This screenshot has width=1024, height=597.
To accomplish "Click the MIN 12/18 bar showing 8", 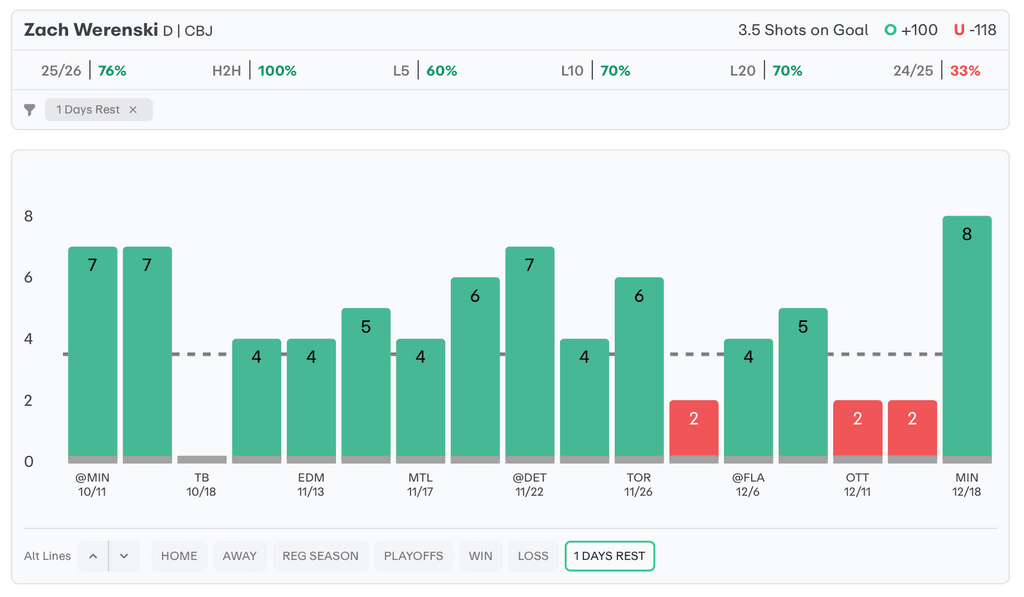I will [x=966, y=340].
